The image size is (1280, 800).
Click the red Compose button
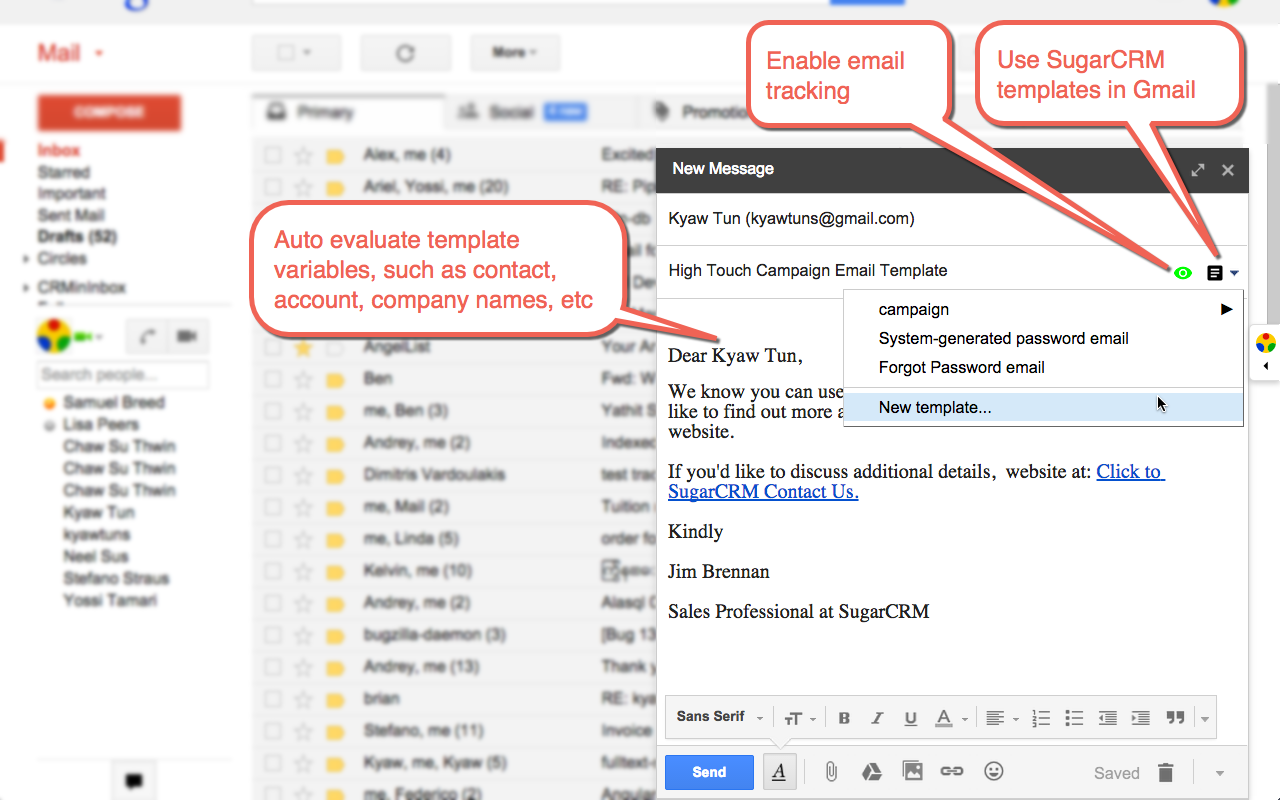coord(109,113)
